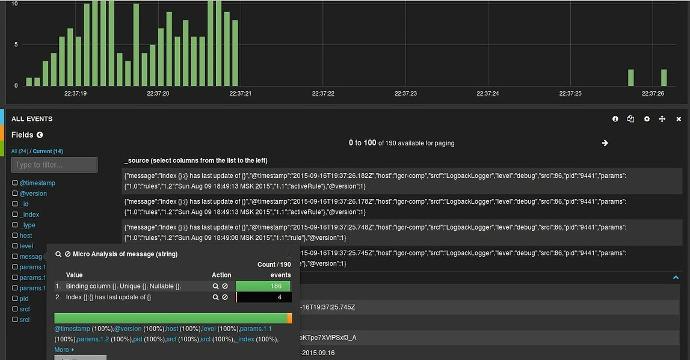
Task: Select the All (24) fields tab
Action: (x=19, y=151)
